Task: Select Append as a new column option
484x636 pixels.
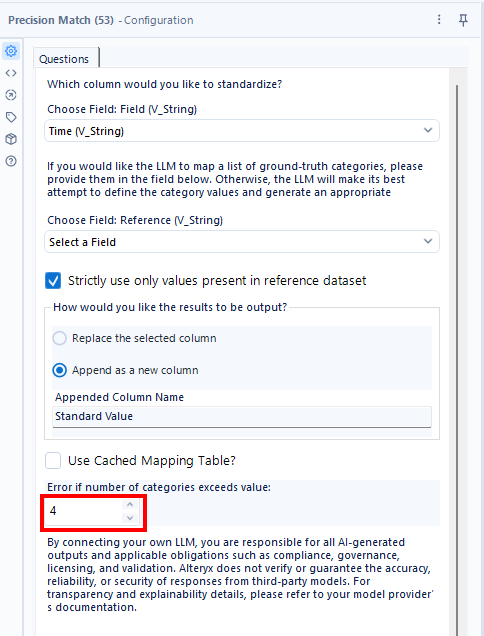Action: coord(60,370)
